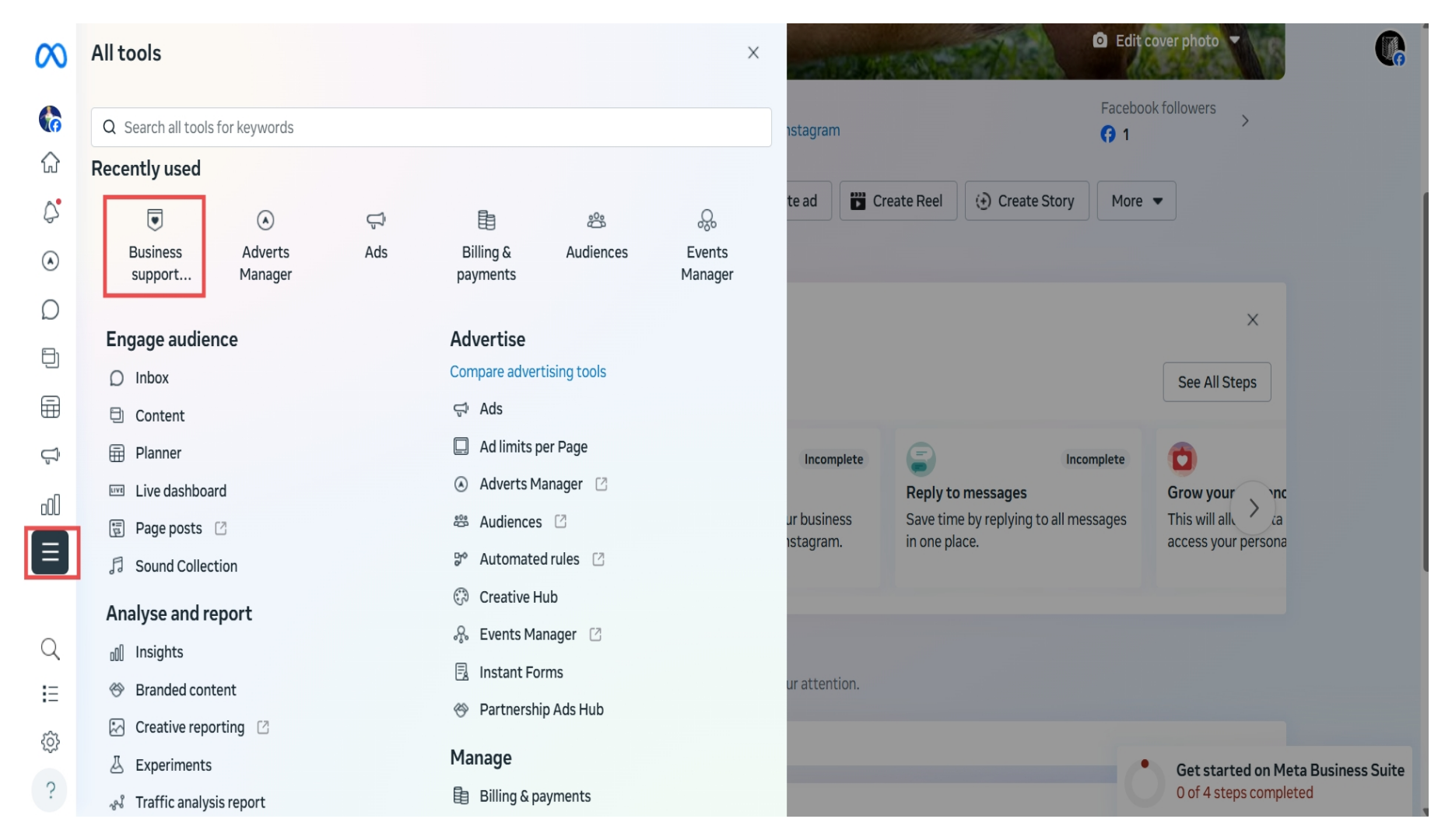
Task: Open Adverts Manager compass icon in sidebar
Action: pyautogui.click(x=50, y=261)
